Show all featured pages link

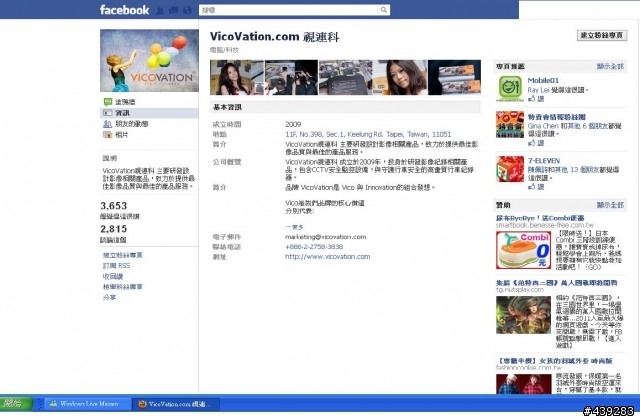pyautogui.click(x=610, y=66)
